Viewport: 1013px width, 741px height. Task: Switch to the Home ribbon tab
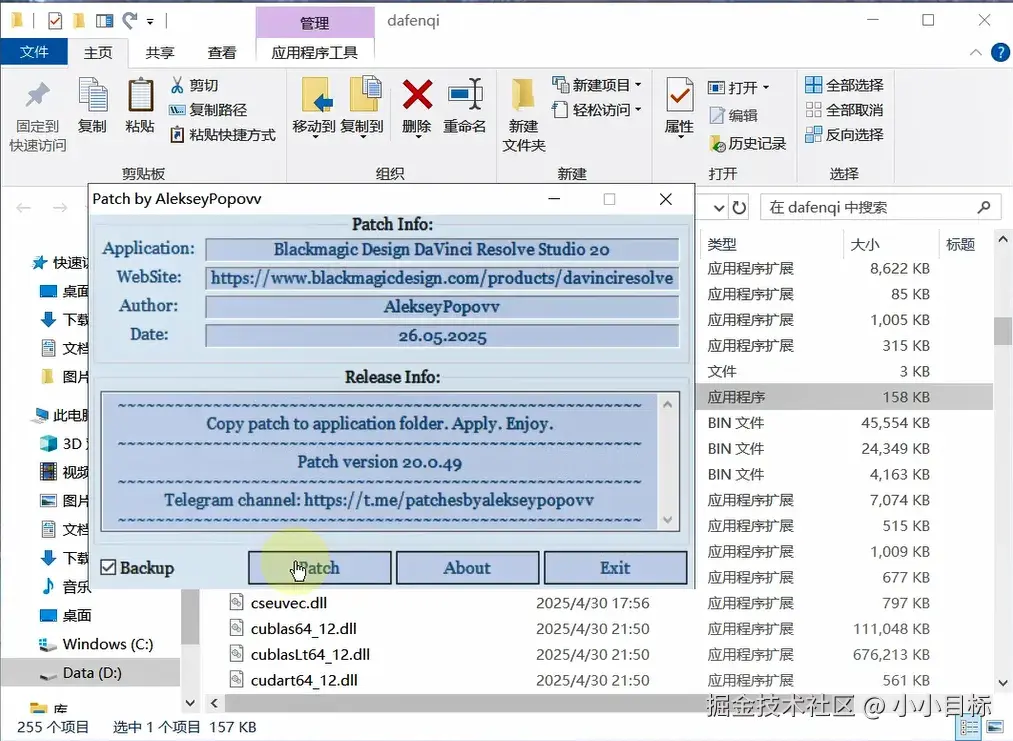tap(98, 52)
